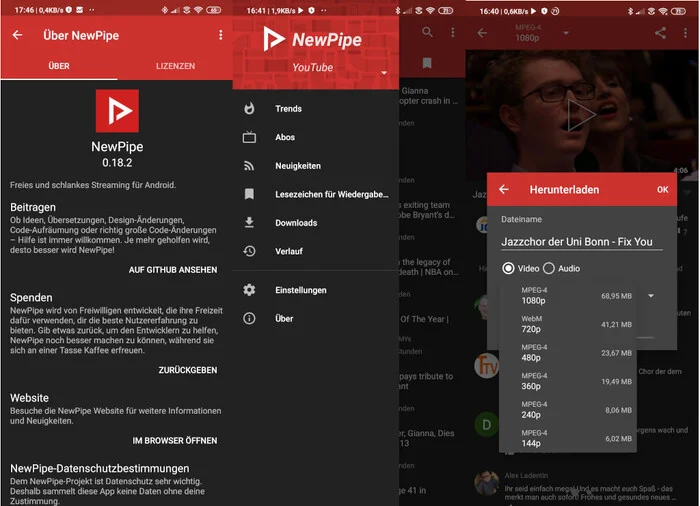
Task: Tap the ZURÜCKGEBEN donate button
Action: click(x=188, y=370)
